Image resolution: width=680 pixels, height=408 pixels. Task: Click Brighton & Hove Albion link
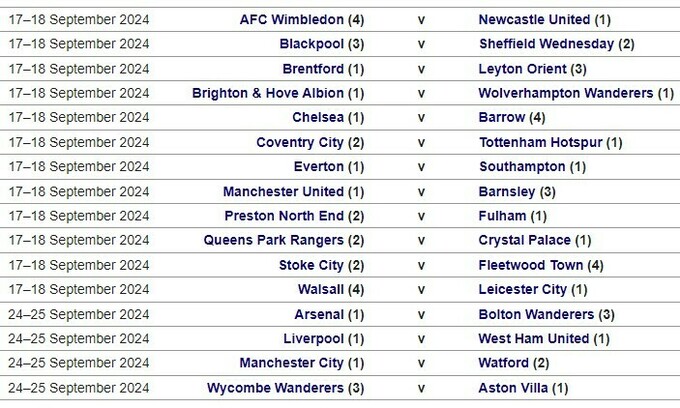pyautogui.click(x=268, y=93)
